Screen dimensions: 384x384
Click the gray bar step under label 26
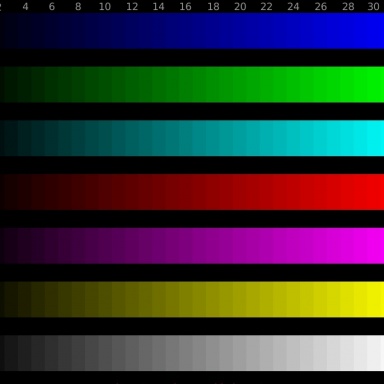pos(320,353)
